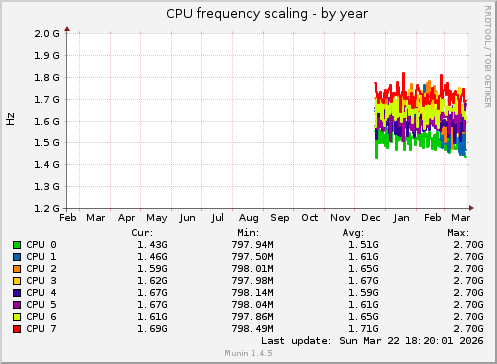This screenshot has width=497, height=364.
Task: Select the chart title 'CPU frequency scaling - by year'
Action: click(267, 14)
